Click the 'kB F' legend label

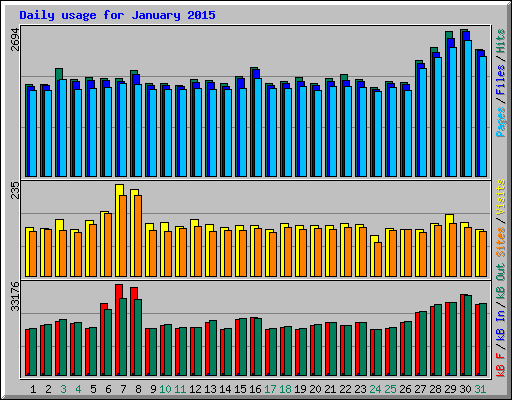pos(501,364)
